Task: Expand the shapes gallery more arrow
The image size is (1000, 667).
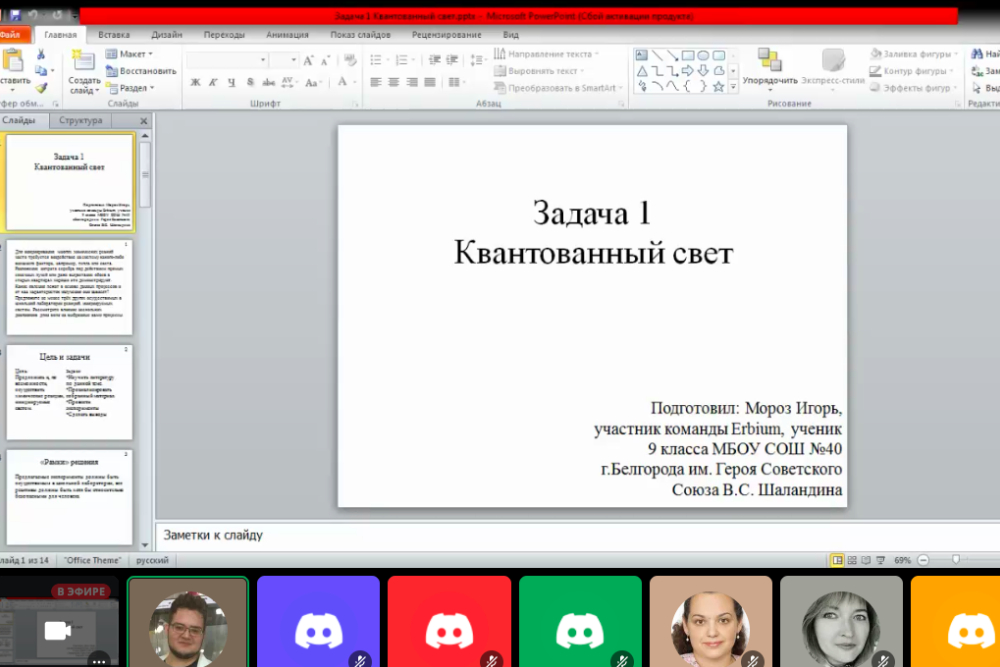Action: tap(733, 87)
